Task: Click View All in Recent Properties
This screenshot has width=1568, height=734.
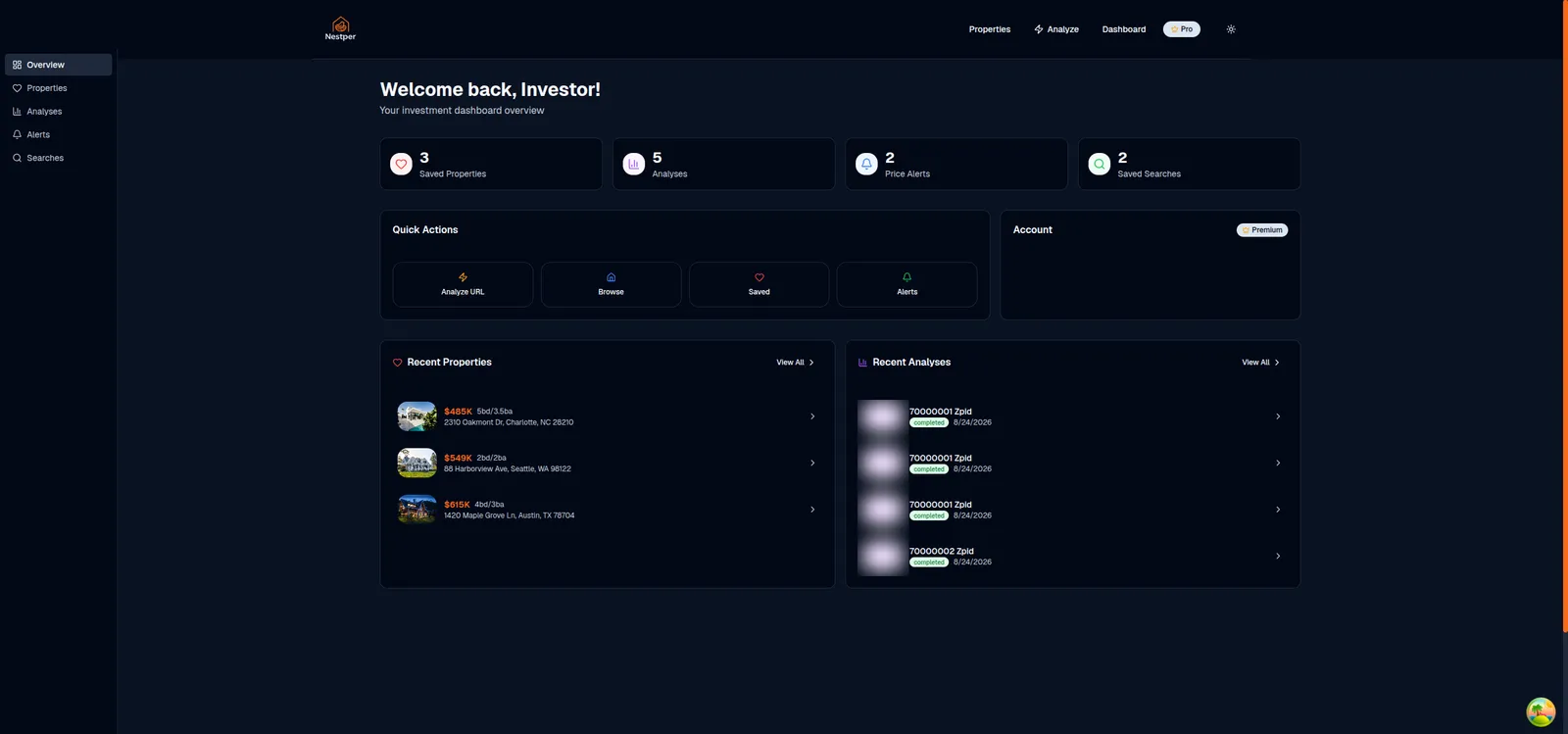Action: click(x=796, y=363)
